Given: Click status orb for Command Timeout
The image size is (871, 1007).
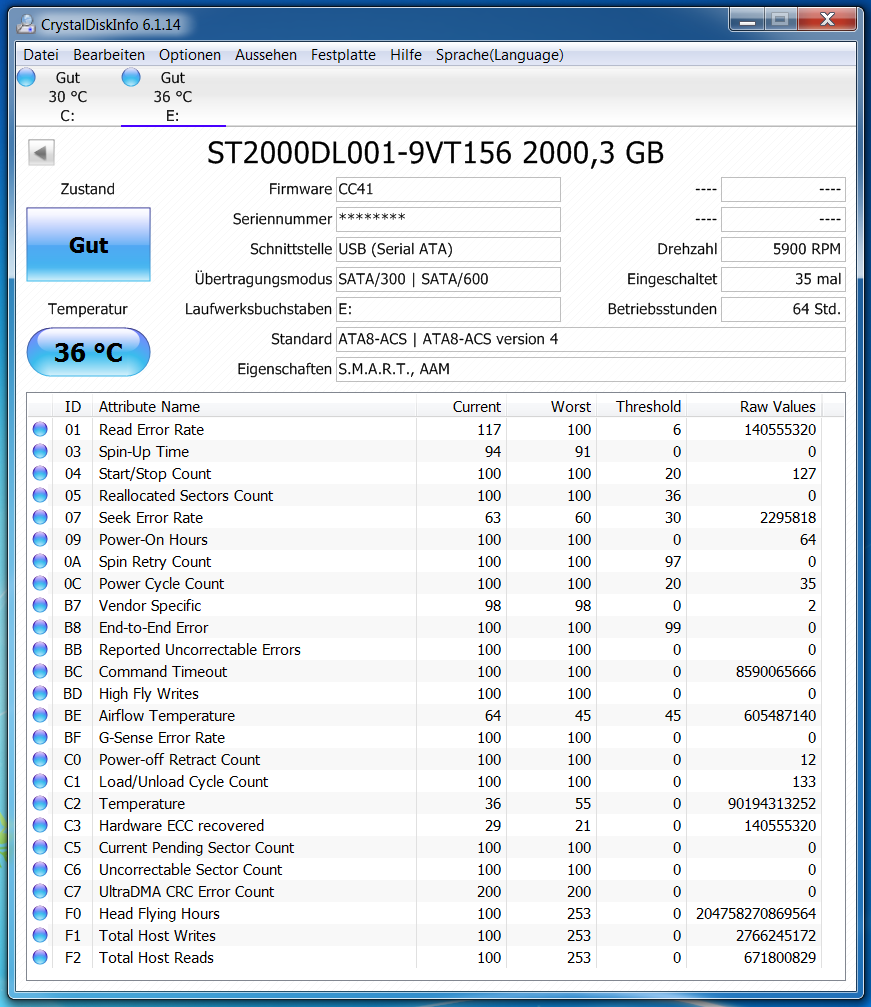Looking at the screenshot, I should [x=40, y=671].
